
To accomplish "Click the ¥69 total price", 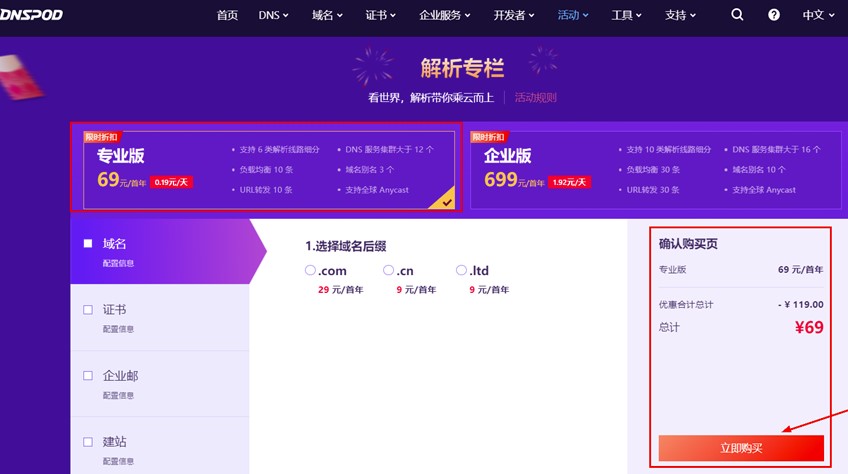I will (809, 327).
